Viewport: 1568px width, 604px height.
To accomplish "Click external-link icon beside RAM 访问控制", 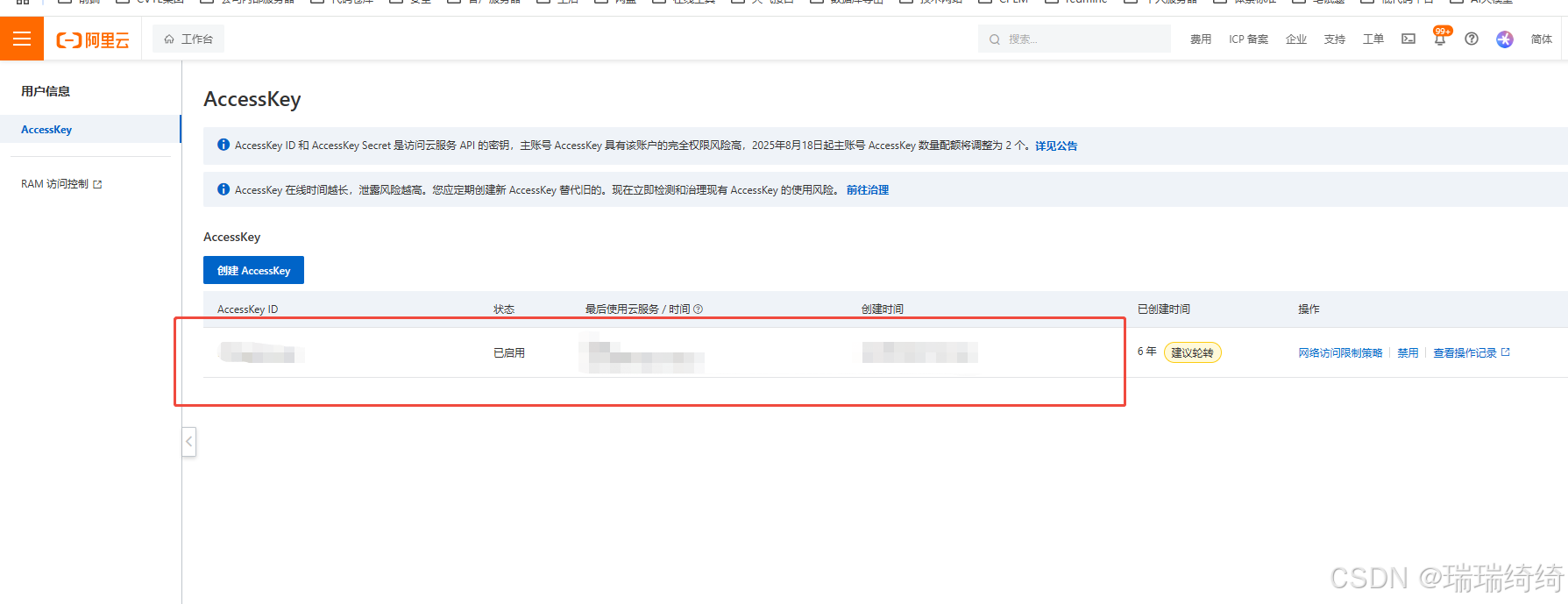I will (x=97, y=184).
